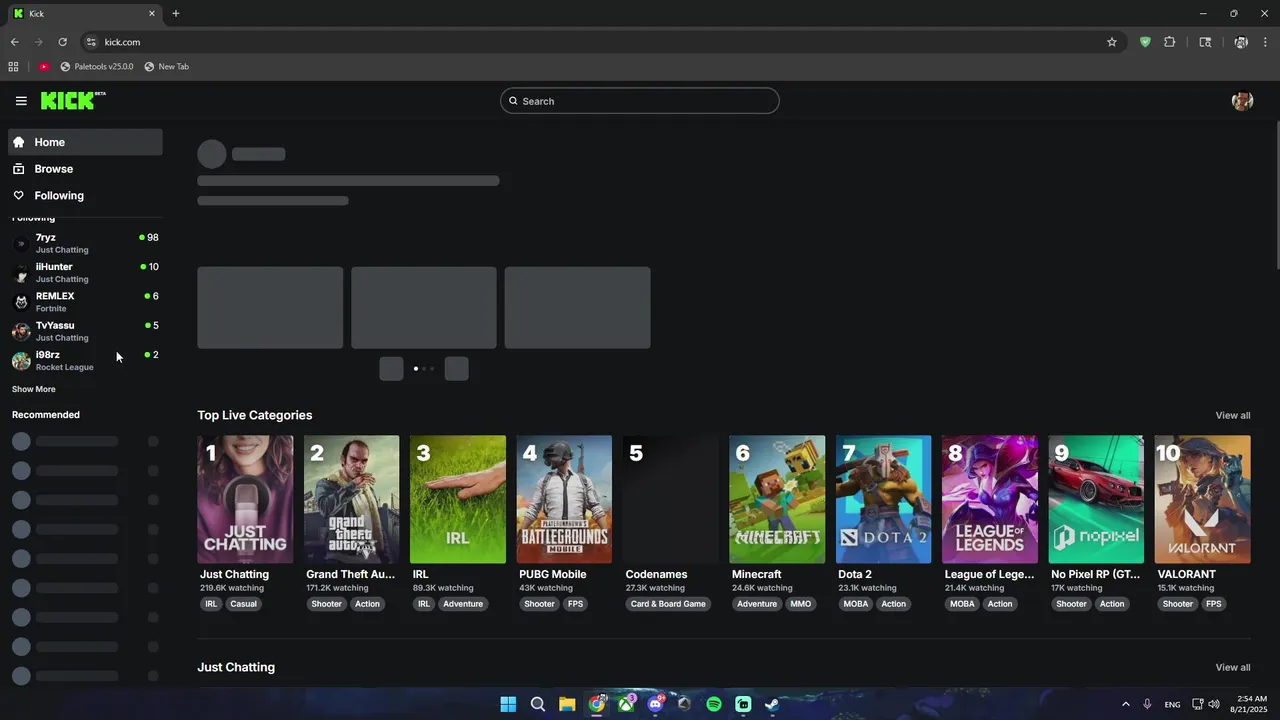Open Steam from the taskbar
This screenshot has width=1280, height=720.
click(x=772, y=704)
